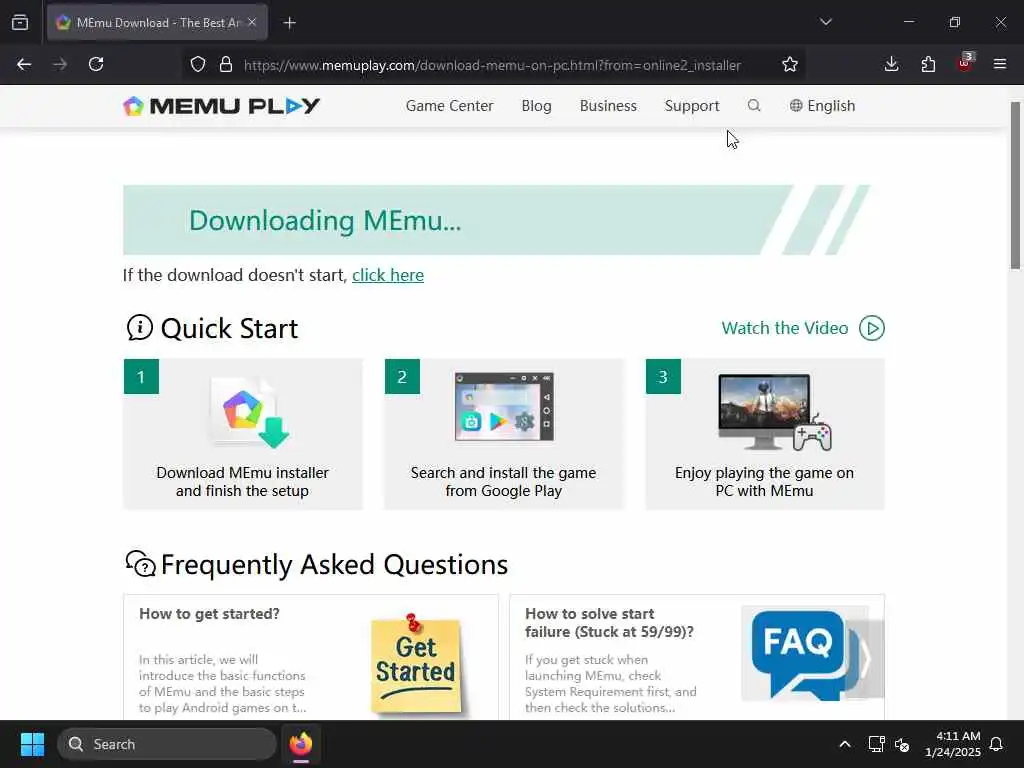This screenshot has width=1024, height=768.
Task: Bookmark this page with the star icon
Action: pyautogui.click(x=790, y=64)
